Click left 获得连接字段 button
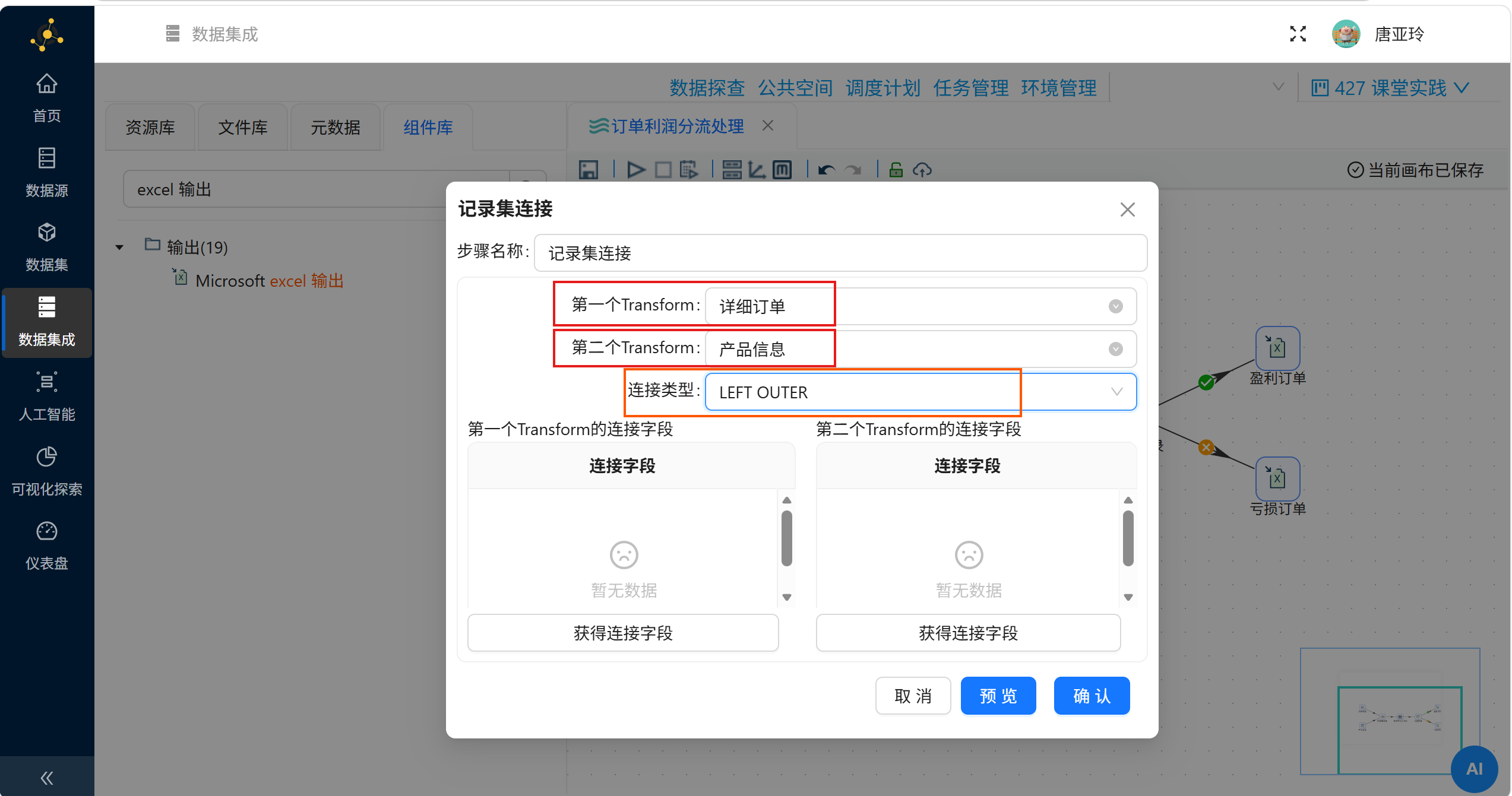The image size is (1512, 796). point(622,633)
